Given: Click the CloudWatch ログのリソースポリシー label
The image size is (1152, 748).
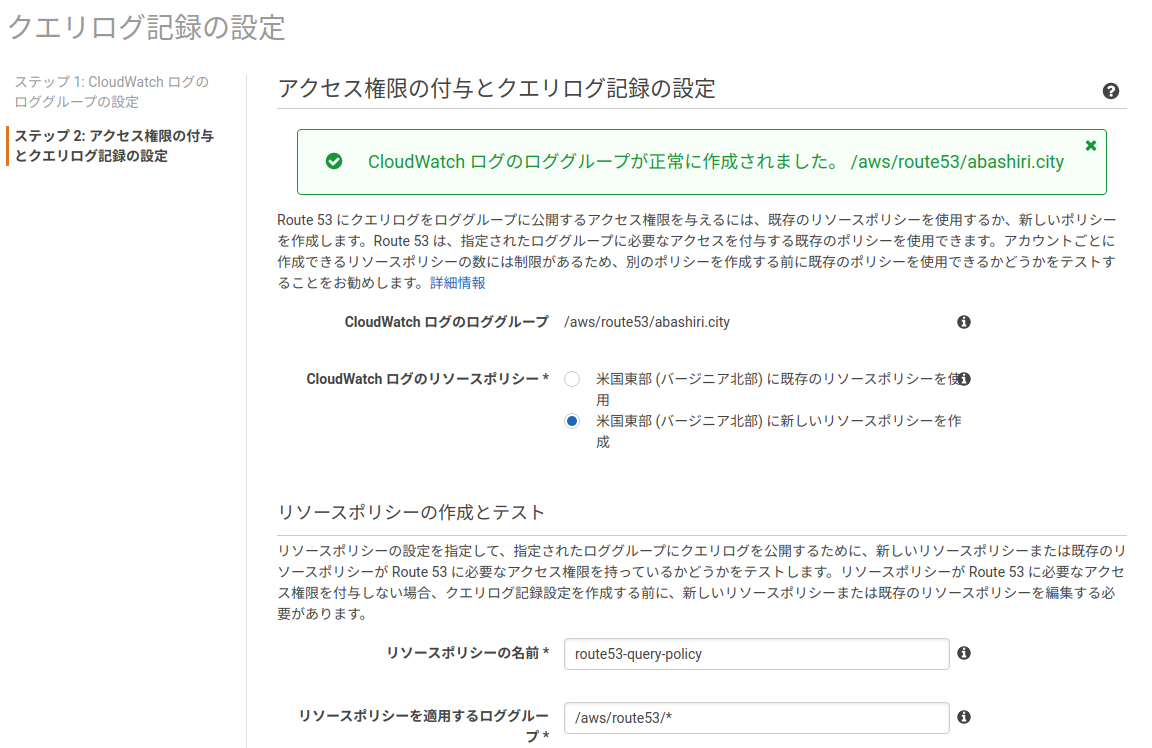Looking at the screenshot, I should tap(427, 379).
